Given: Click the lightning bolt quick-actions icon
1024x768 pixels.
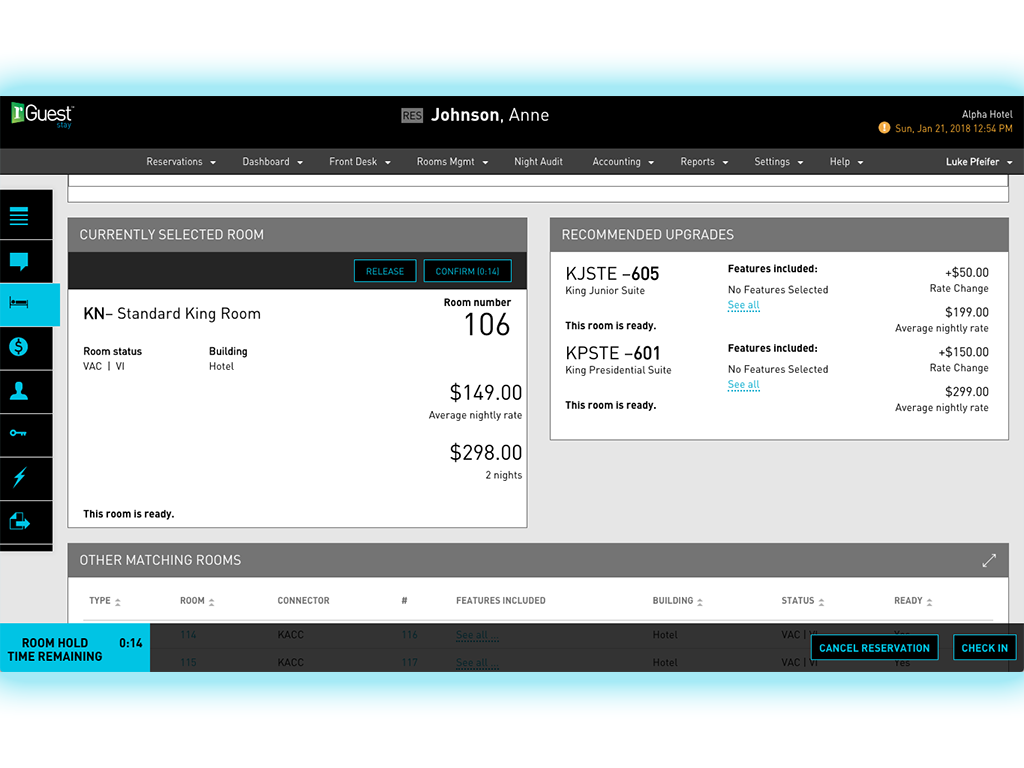Looking at the screenshot, I should click(x=26, y=478).
